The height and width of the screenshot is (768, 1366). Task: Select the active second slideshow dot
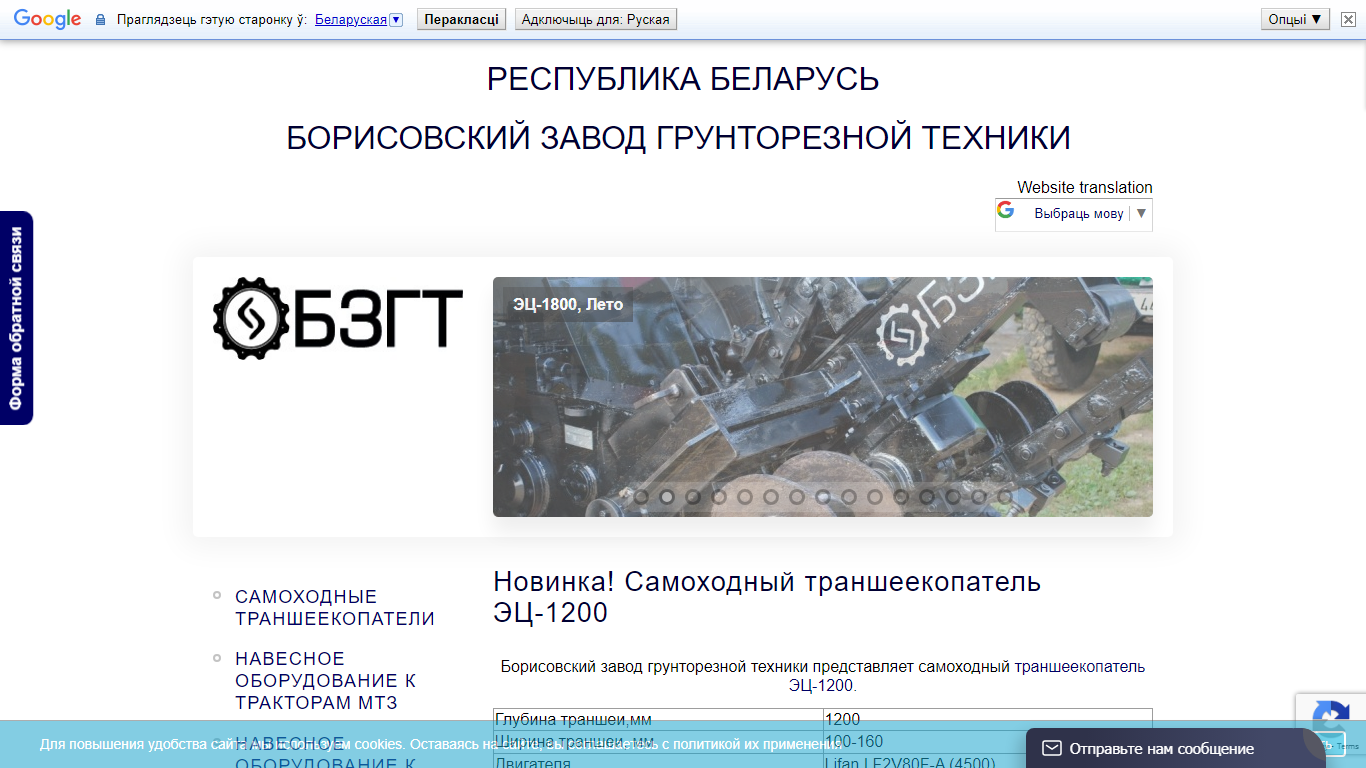[x=667, y=496]
